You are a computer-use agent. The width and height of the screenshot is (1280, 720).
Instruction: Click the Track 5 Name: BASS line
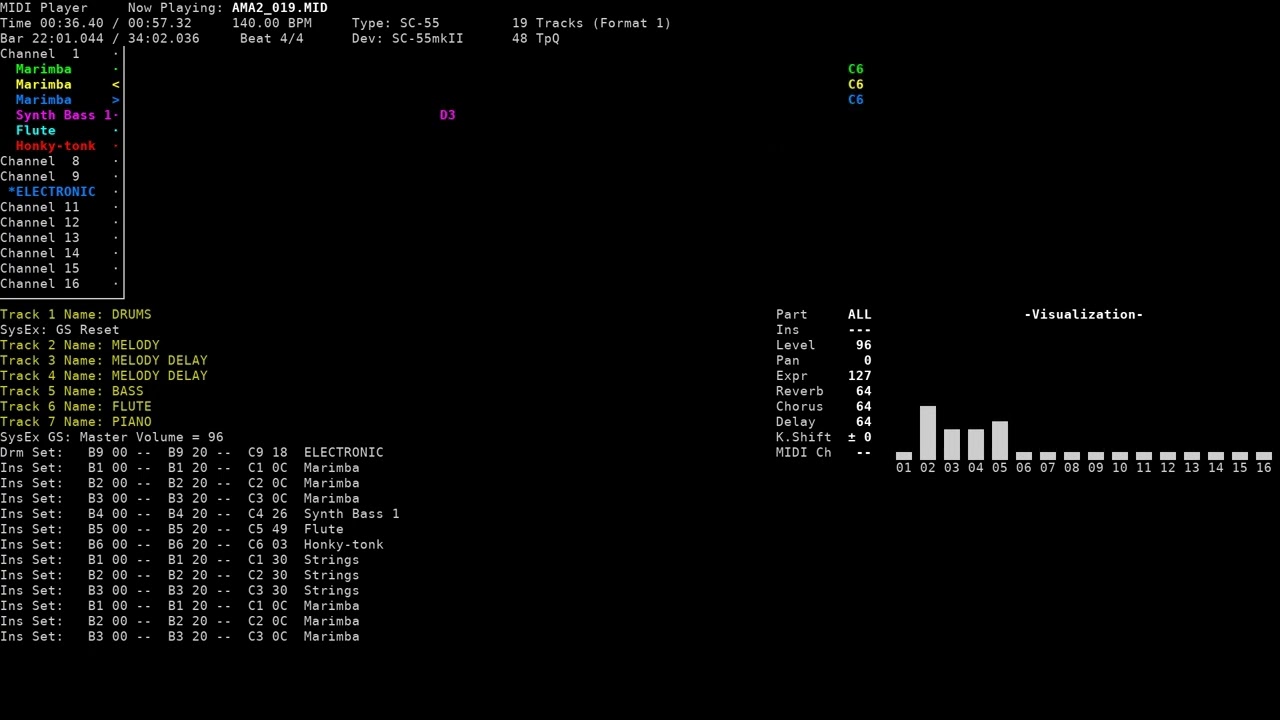[72, 391]
